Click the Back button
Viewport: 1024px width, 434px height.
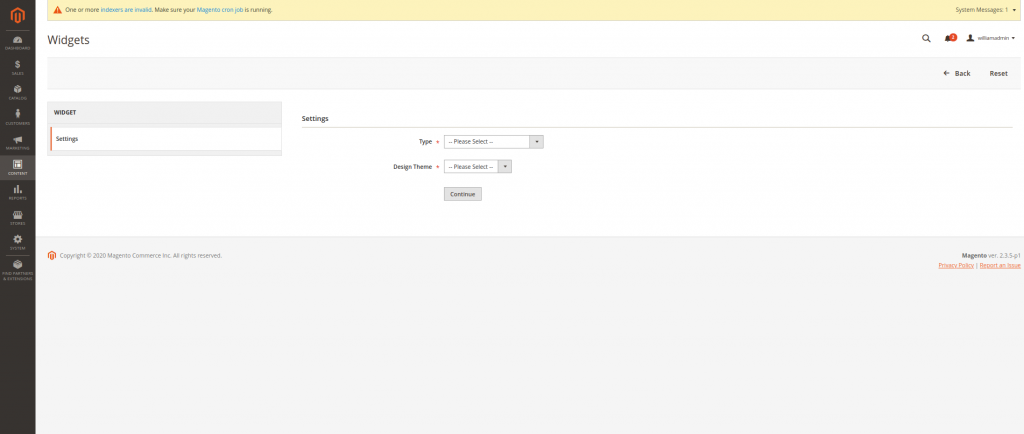tap(957, 73)
